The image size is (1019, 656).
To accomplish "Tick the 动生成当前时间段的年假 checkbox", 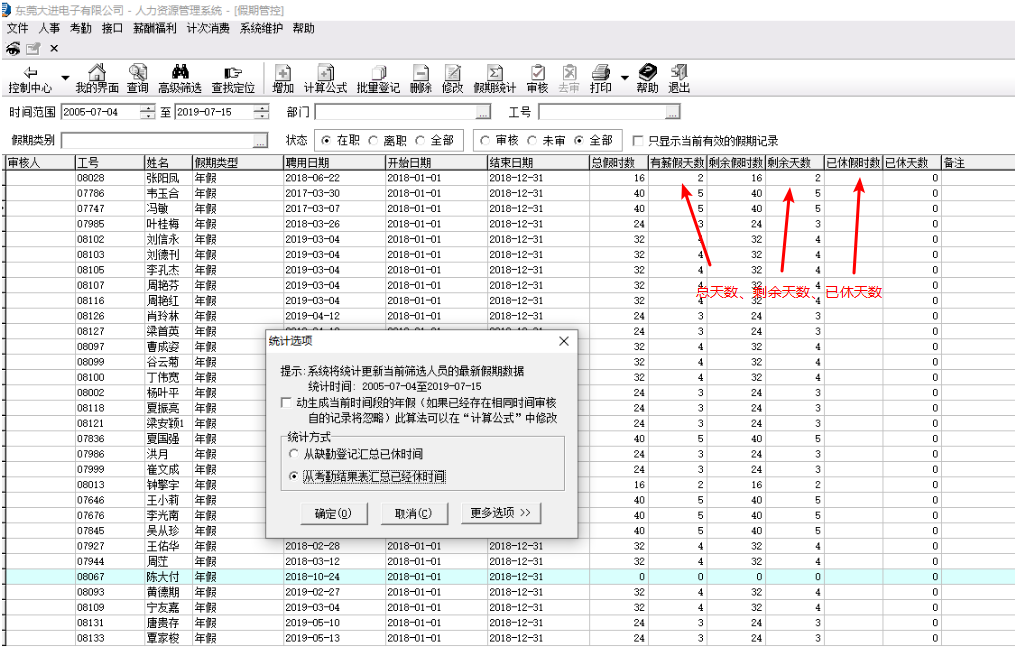I will [289, 402].
